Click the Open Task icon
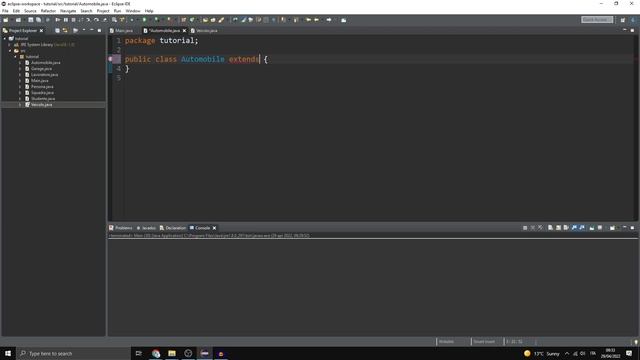This screenshot has height=360, width=640. point(213,20)
